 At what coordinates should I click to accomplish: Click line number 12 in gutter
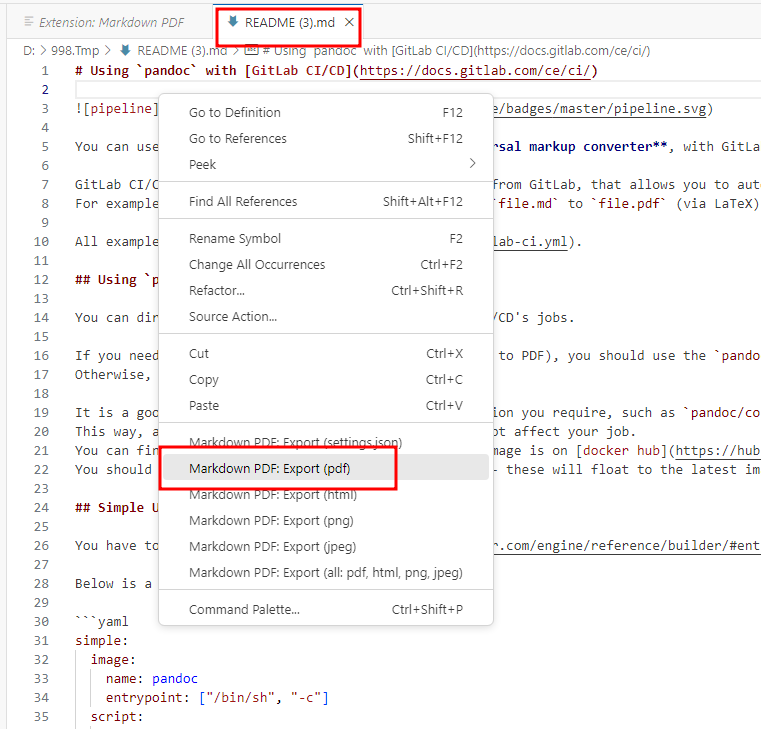(x=41, y=280)
